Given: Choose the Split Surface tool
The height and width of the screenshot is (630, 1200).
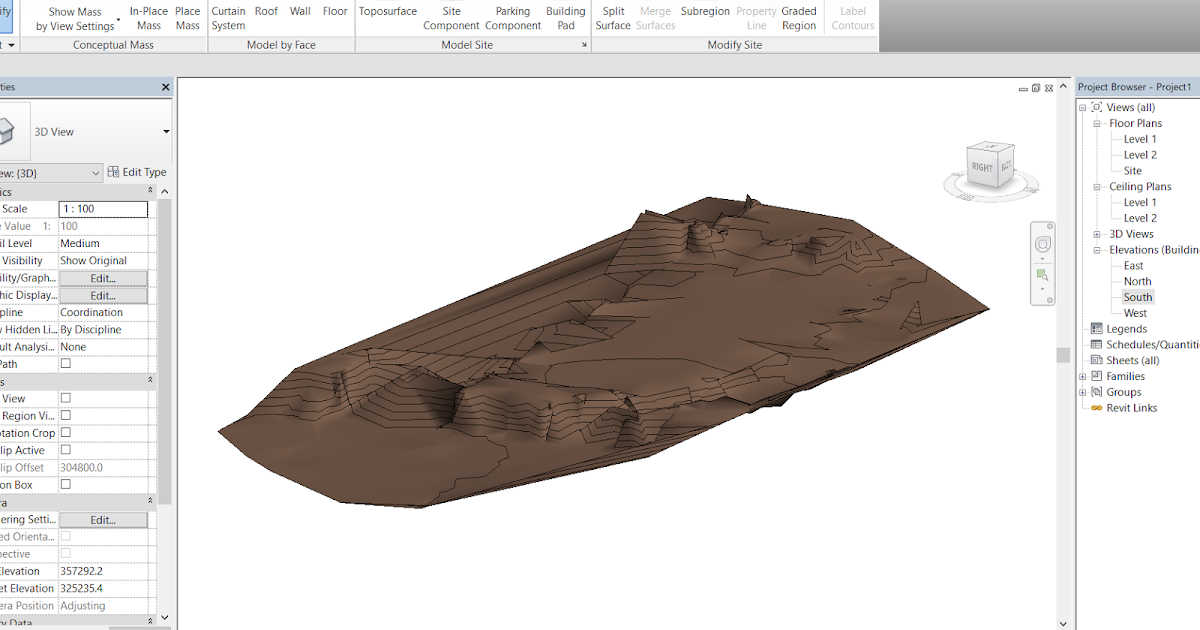Looking at the screenshot, I should [x=612, y=18].
